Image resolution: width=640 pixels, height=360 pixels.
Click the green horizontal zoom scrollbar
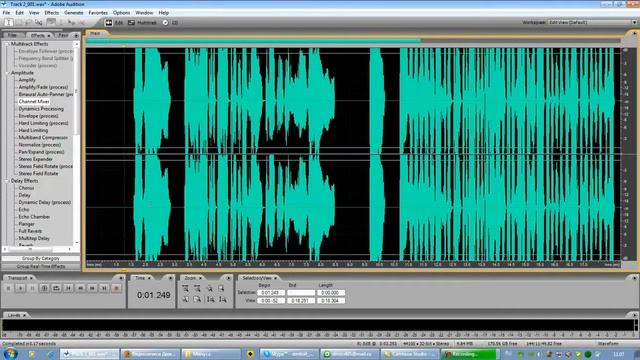pyautogui.click(x=253, y=40)
